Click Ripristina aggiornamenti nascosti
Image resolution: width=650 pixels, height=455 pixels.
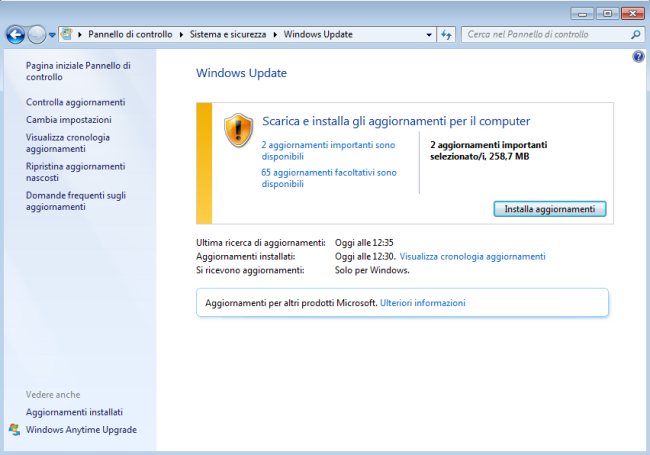75,172
